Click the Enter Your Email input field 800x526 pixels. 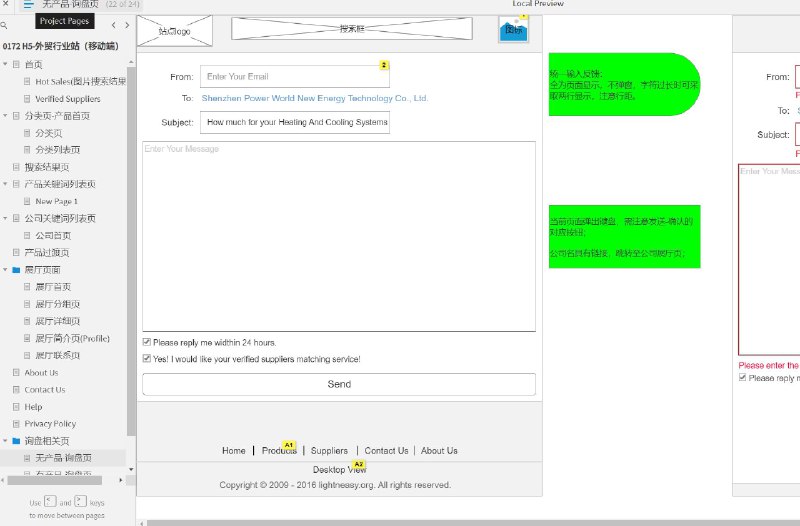pyautogui.click(x=295, y=77)
